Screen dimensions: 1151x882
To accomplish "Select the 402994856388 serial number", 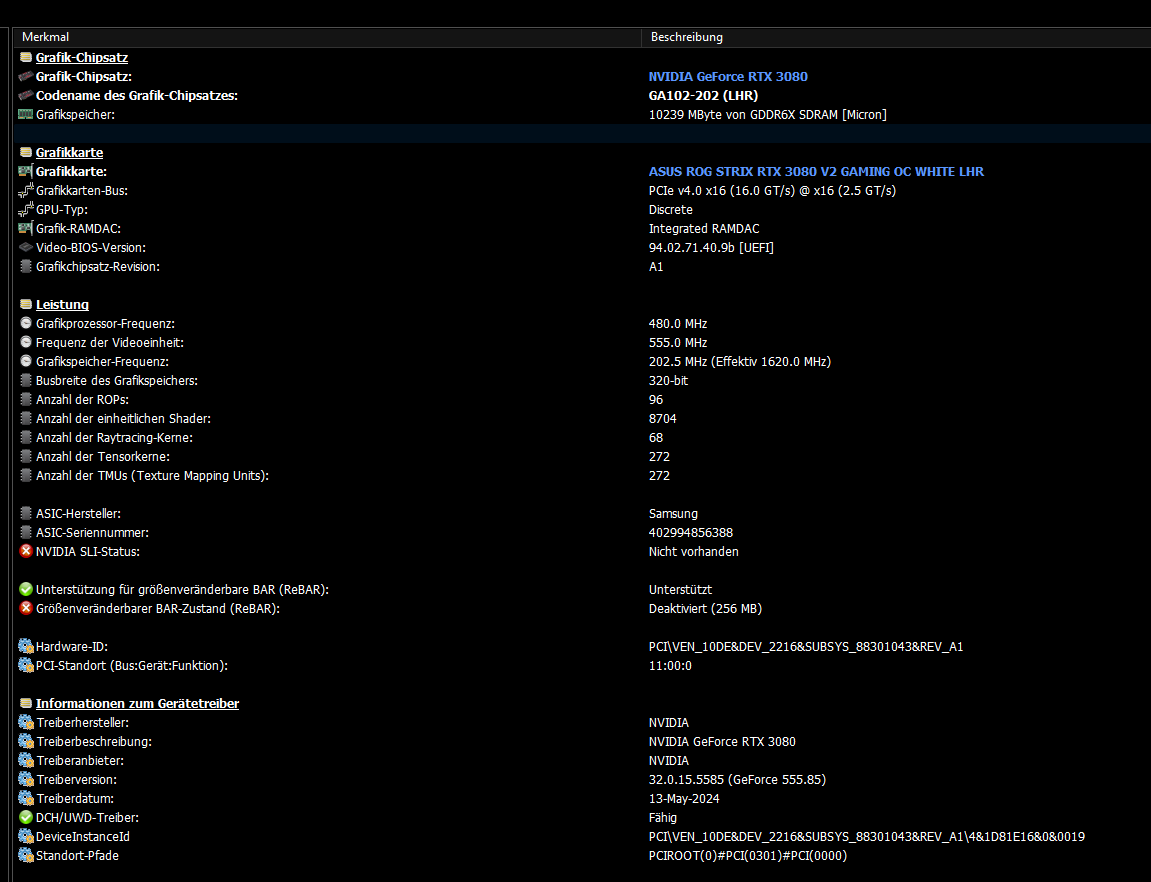I will pos(691,533).
